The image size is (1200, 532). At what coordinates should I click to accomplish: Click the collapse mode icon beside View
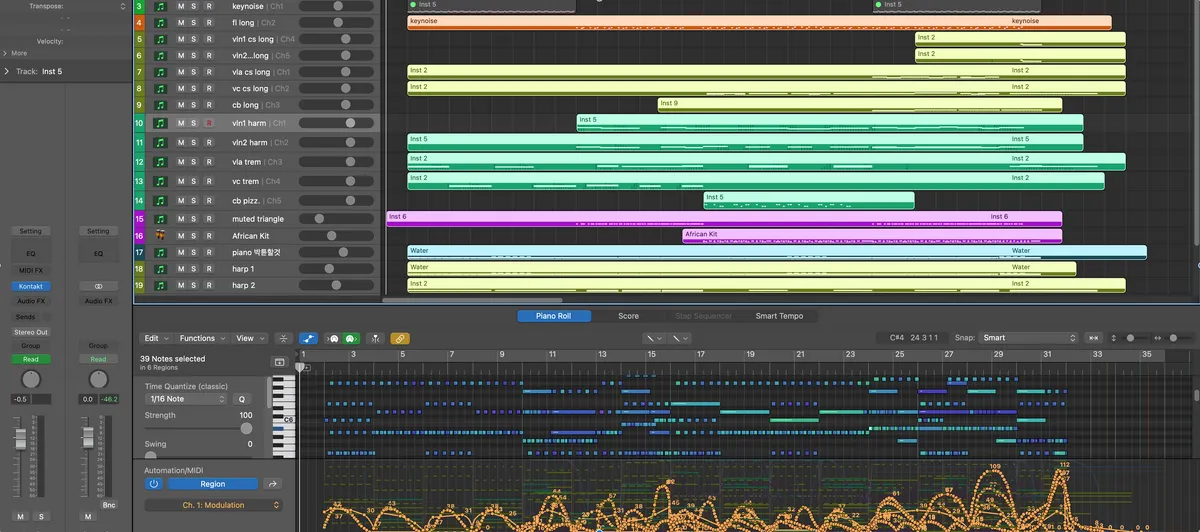pyautogui.click(x=284, y=339)
